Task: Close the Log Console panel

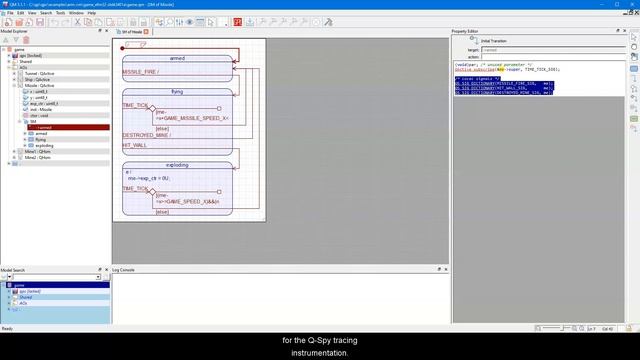Action: 446,269
